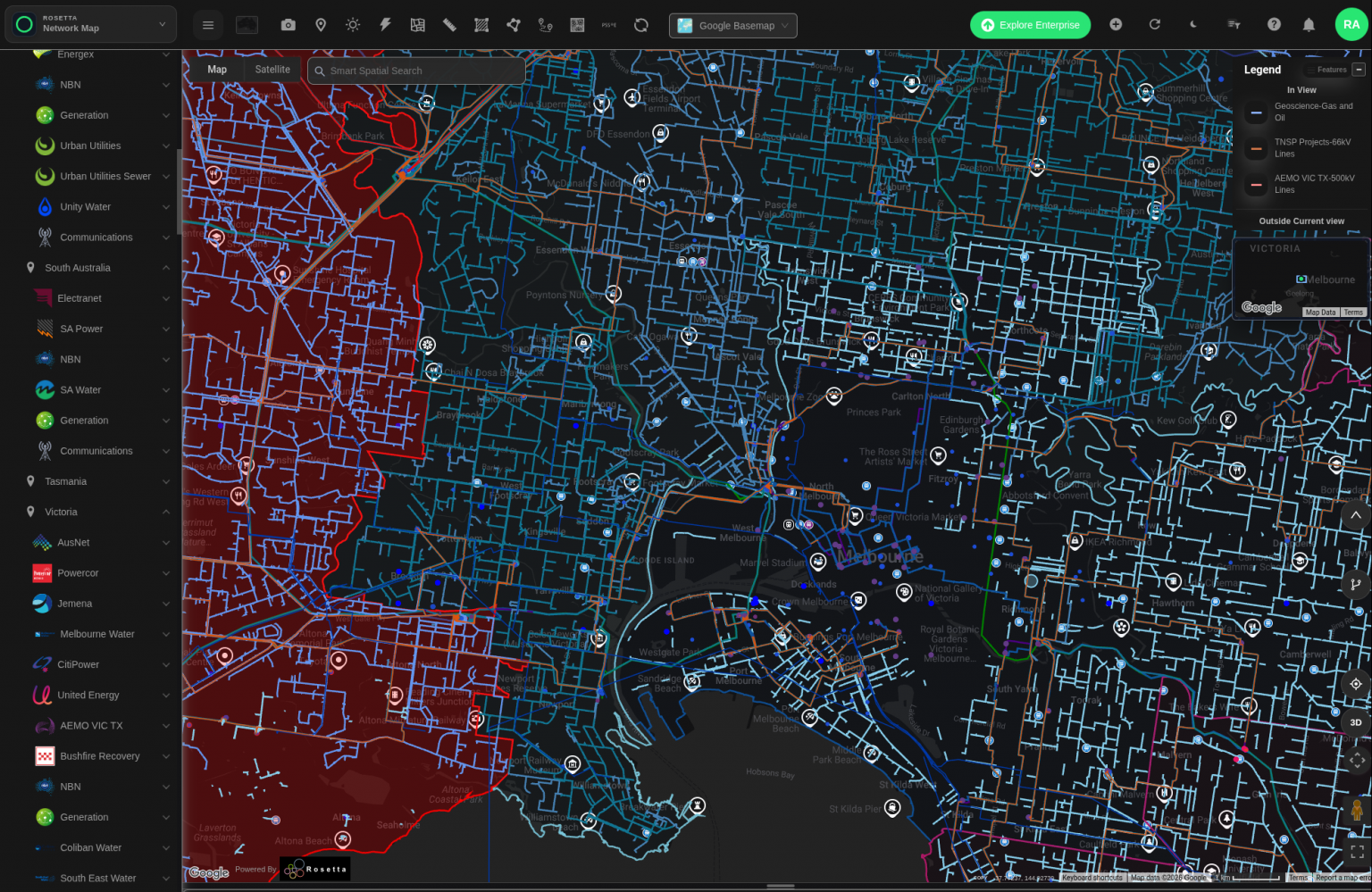Switch to Map view tab
This screenshot has width=1372, height=892.
217,70
